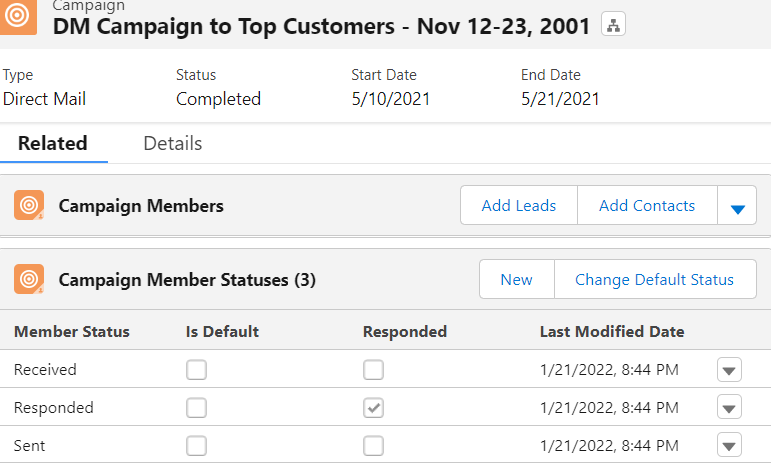
Task: Open the campaign hierarchy view icon
Action: tap(613, 24)
